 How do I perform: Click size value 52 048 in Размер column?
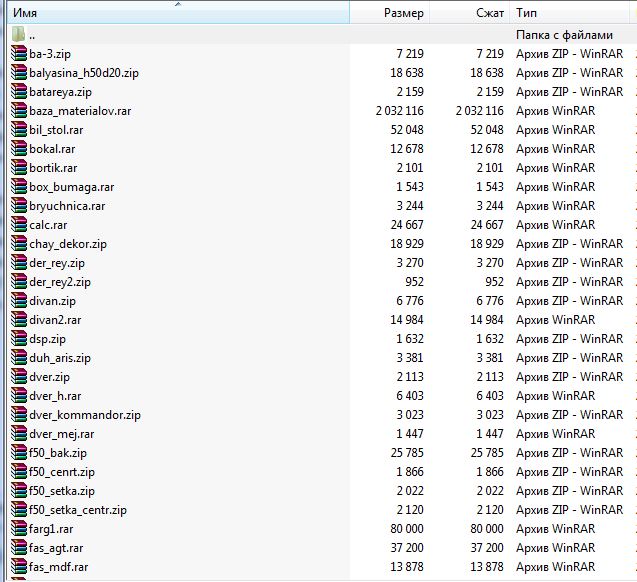tap(407, 130)
